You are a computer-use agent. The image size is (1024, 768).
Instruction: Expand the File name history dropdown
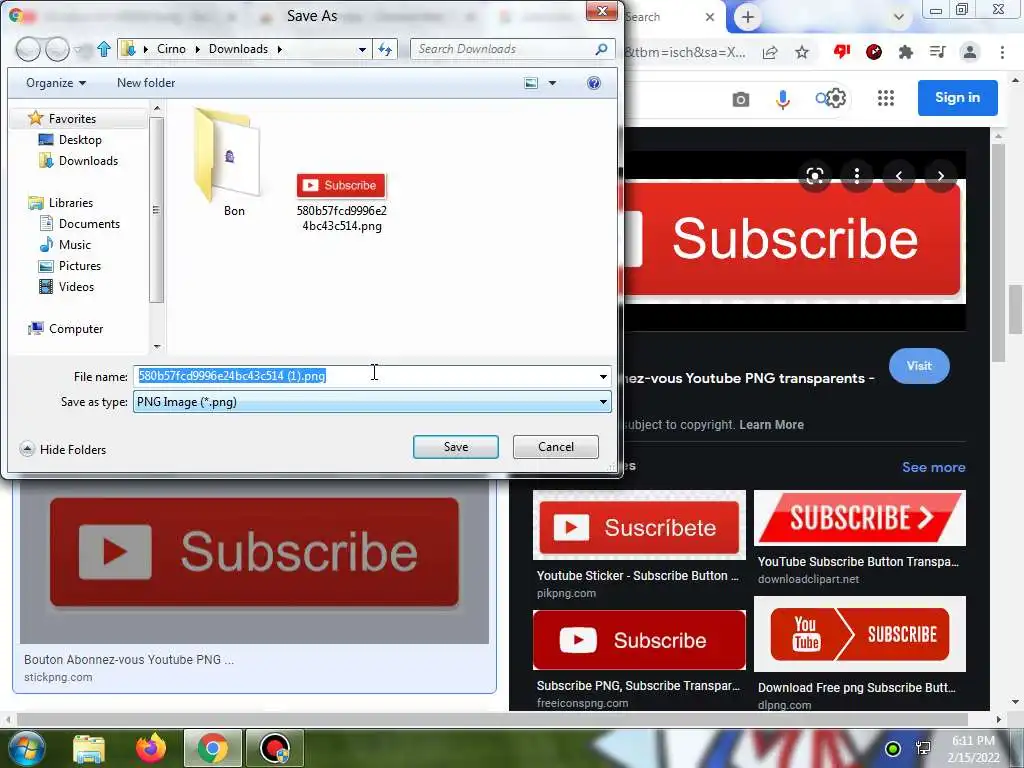pos(603,376)
